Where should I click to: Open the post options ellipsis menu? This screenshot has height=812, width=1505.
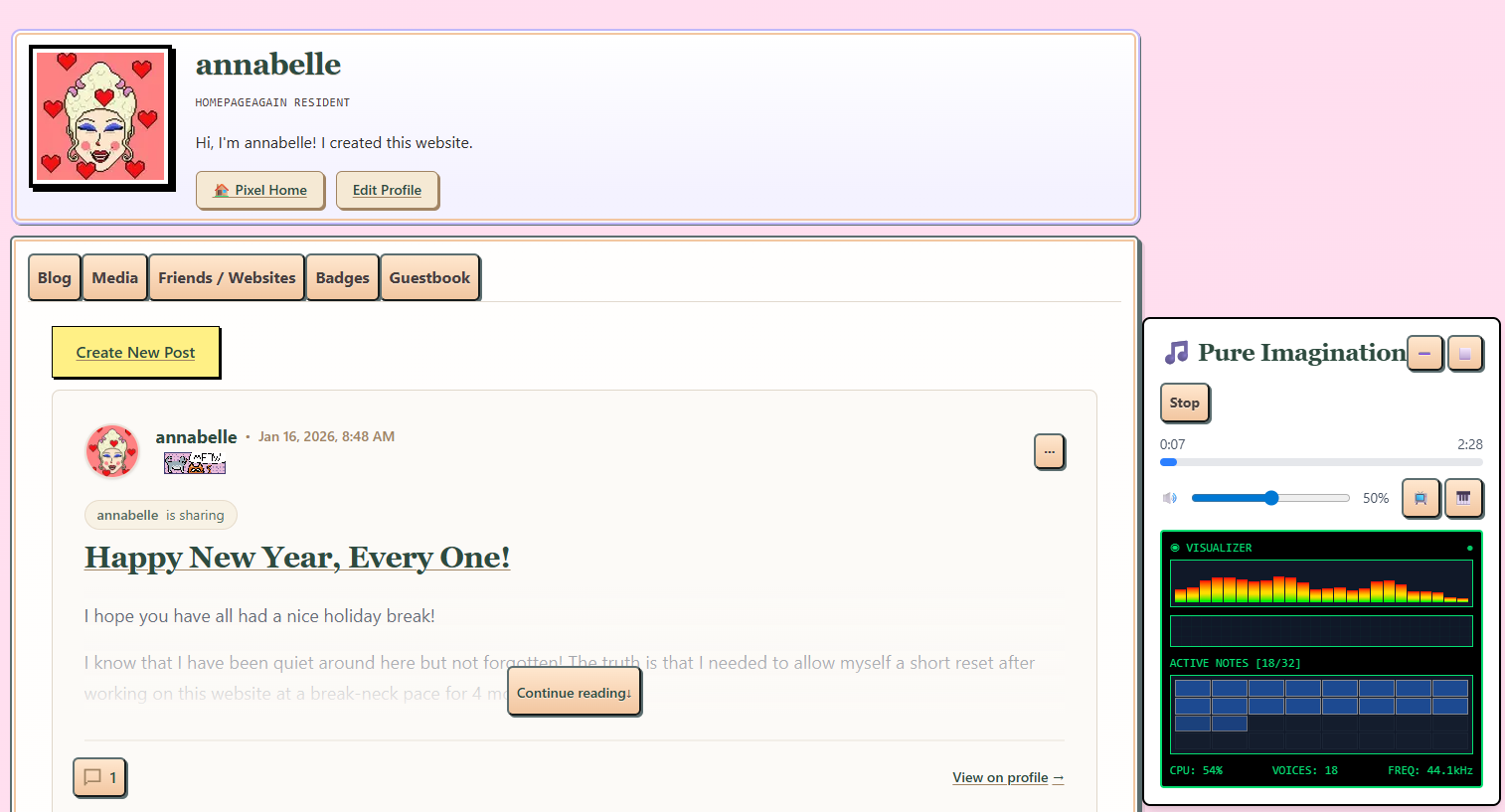coord(1049,451)
